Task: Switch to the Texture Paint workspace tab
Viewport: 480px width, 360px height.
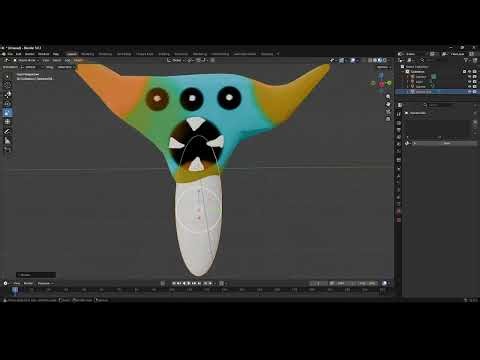Action: (145, 54)
